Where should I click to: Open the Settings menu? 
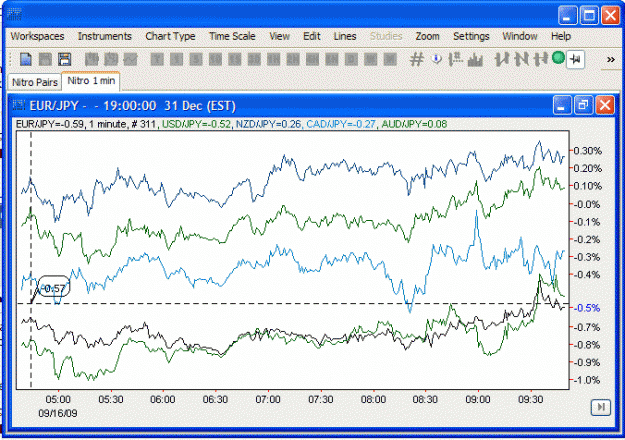pos(471,36)
